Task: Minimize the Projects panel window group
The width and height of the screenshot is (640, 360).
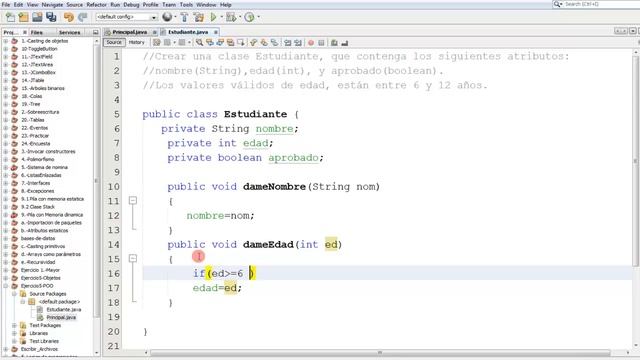Action: tap(96, 32)
